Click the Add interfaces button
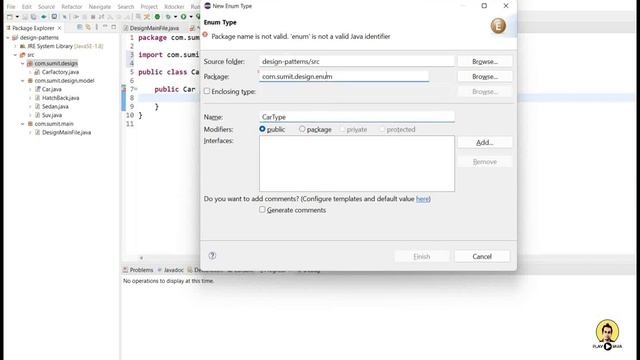The height and width of the screenshot is (360, 640). 484,142
